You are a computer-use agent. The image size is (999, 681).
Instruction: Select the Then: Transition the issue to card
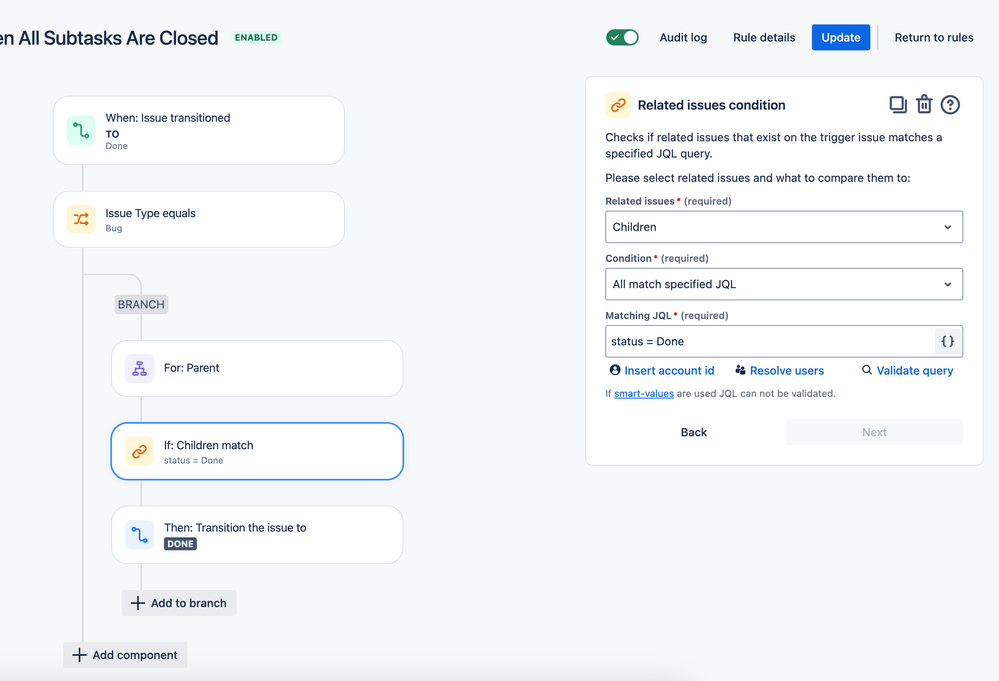pos(257,535)
